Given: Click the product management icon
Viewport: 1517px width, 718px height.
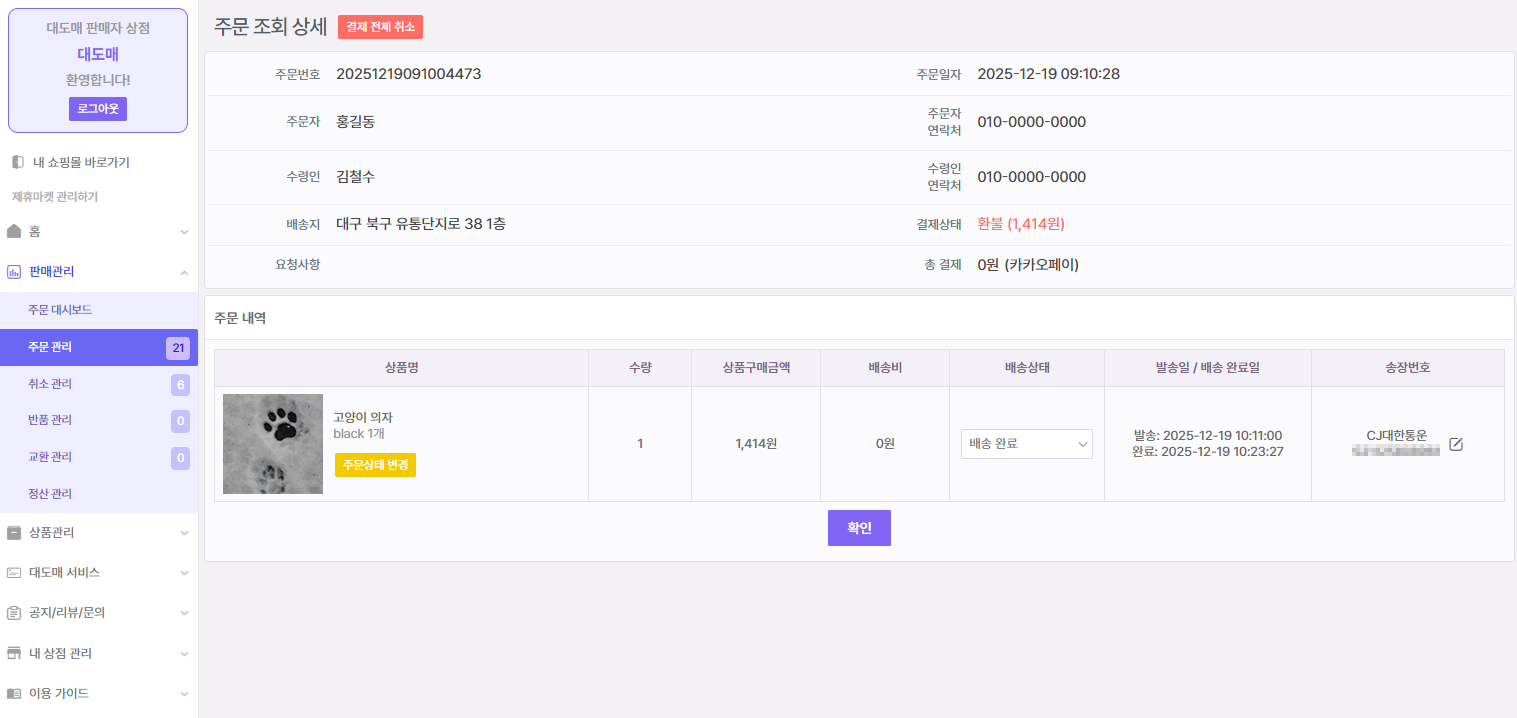Looking at the screenshot, I should tap(14, 533).
